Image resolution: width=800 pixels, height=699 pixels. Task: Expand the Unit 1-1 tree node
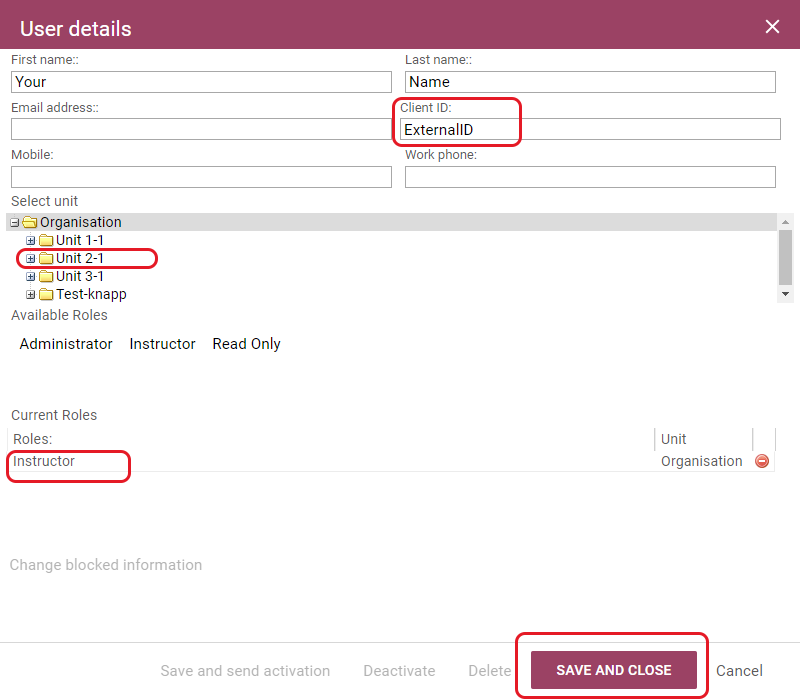(31, 241)
